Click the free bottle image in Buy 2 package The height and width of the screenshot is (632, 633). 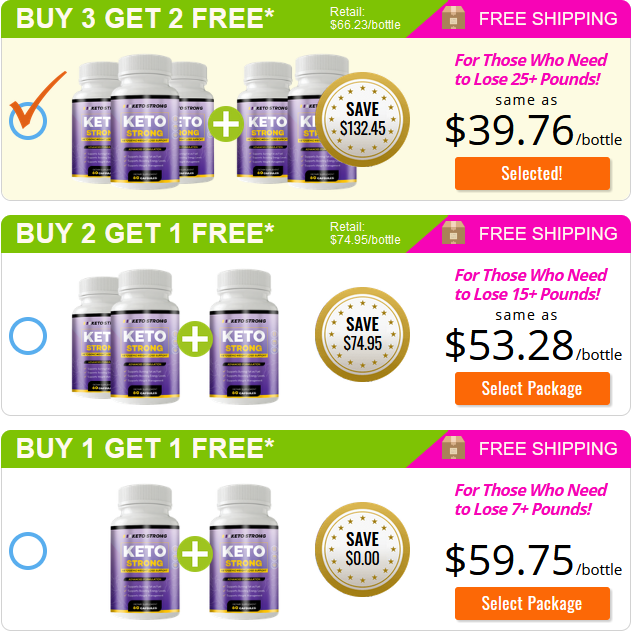(x=244, y=337)
